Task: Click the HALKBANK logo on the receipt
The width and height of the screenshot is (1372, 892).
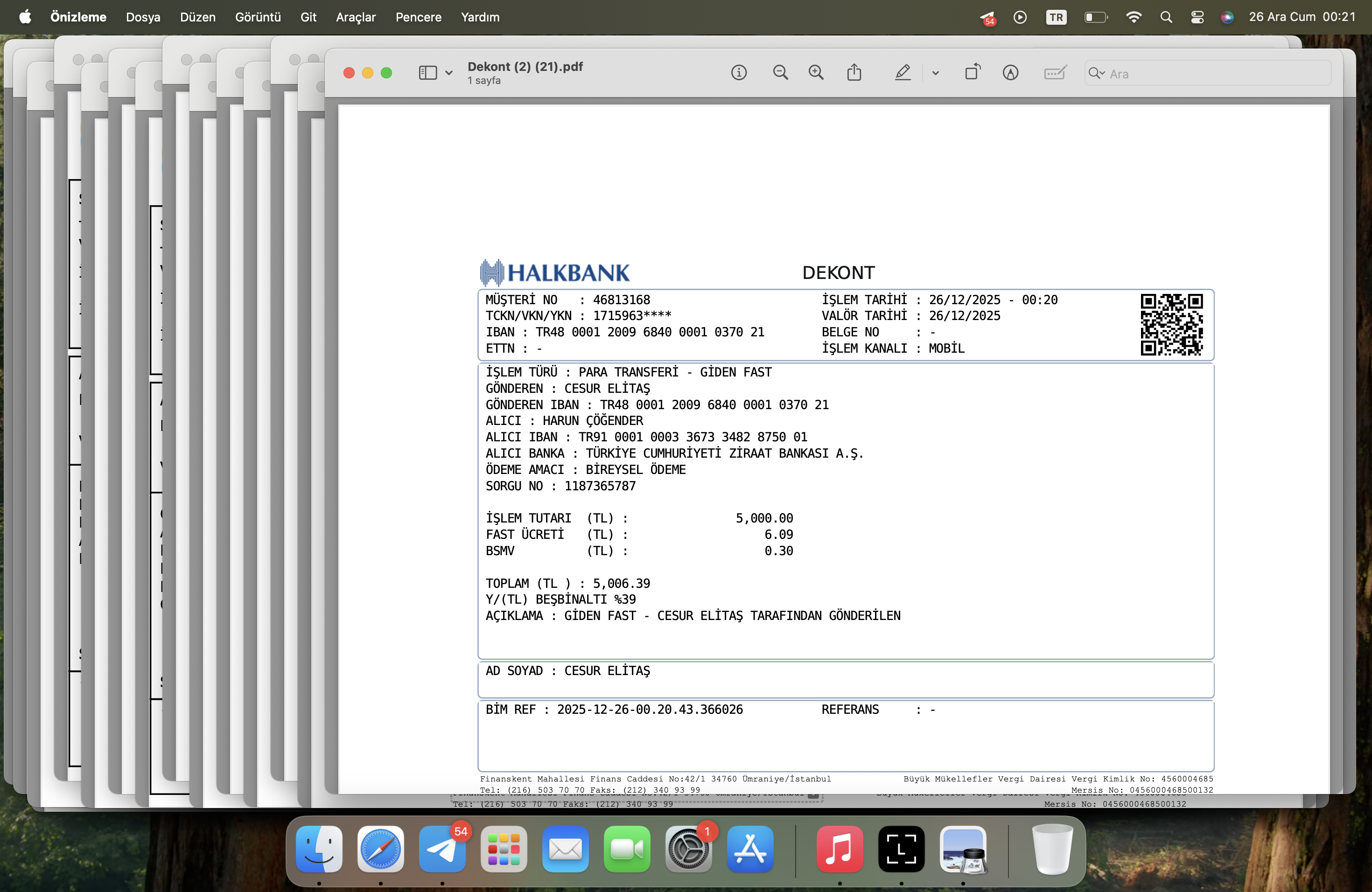Action: (554, 272)
